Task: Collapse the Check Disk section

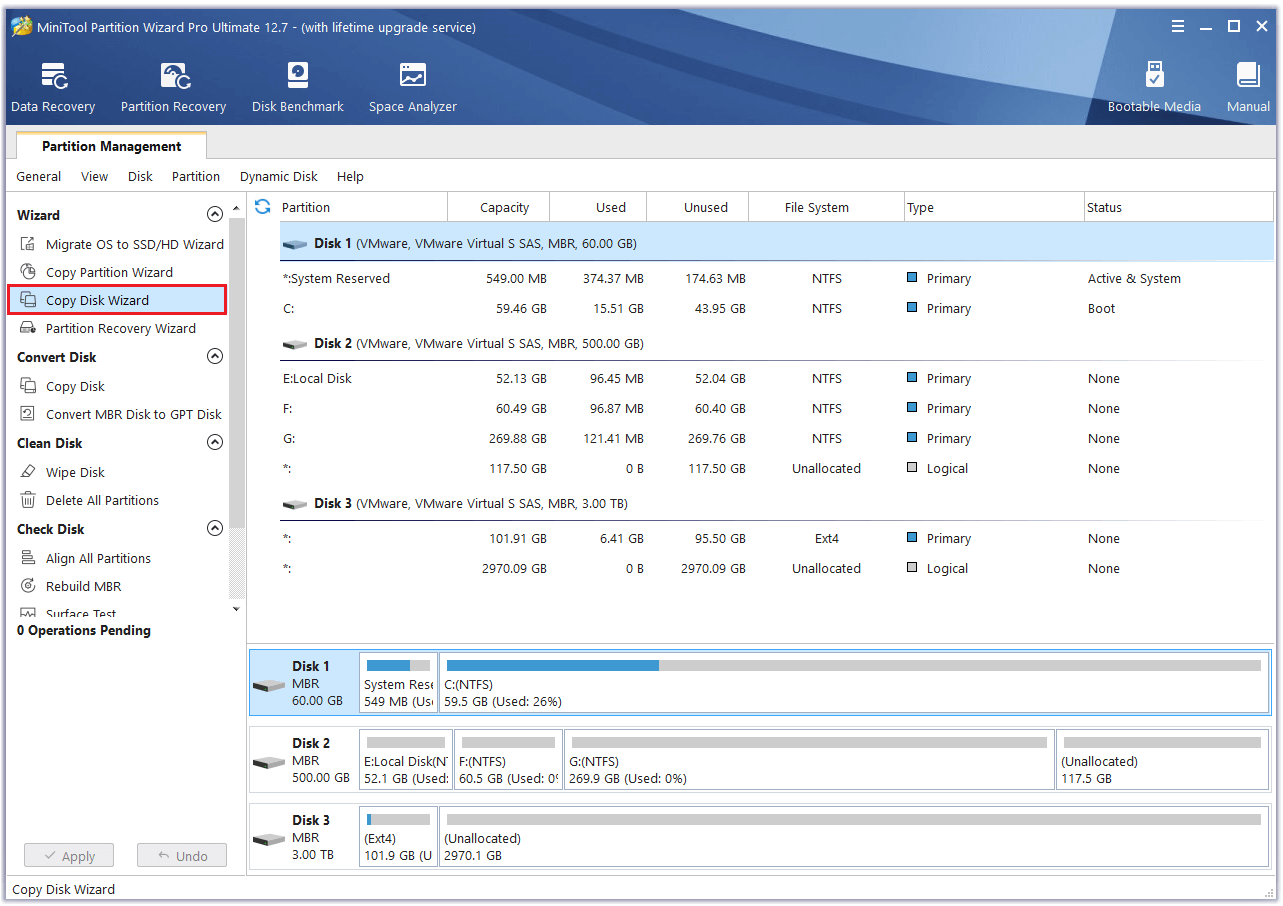Action: point(214,528)
